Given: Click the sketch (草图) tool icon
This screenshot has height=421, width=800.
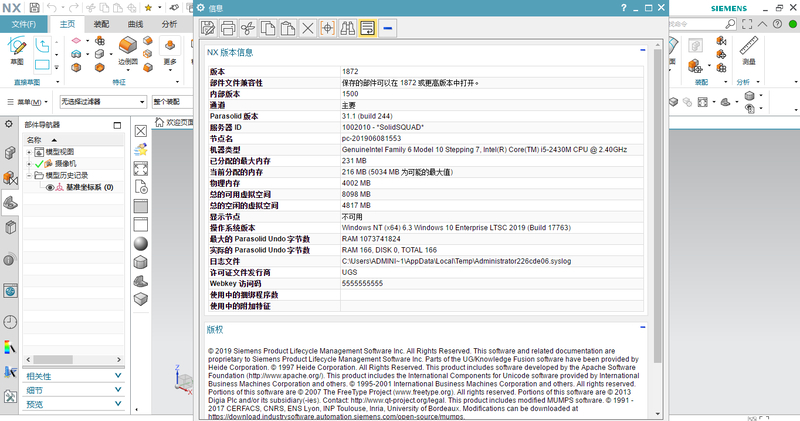Looking at the screenshot, I should coord(17,47).
